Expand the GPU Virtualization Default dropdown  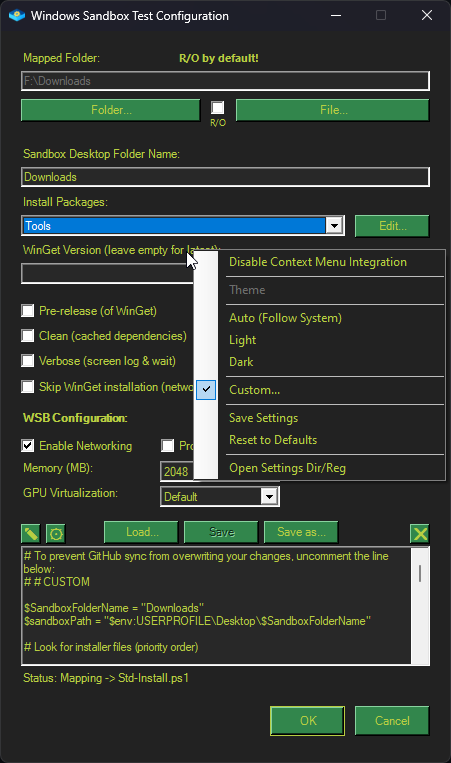[269, 497]
